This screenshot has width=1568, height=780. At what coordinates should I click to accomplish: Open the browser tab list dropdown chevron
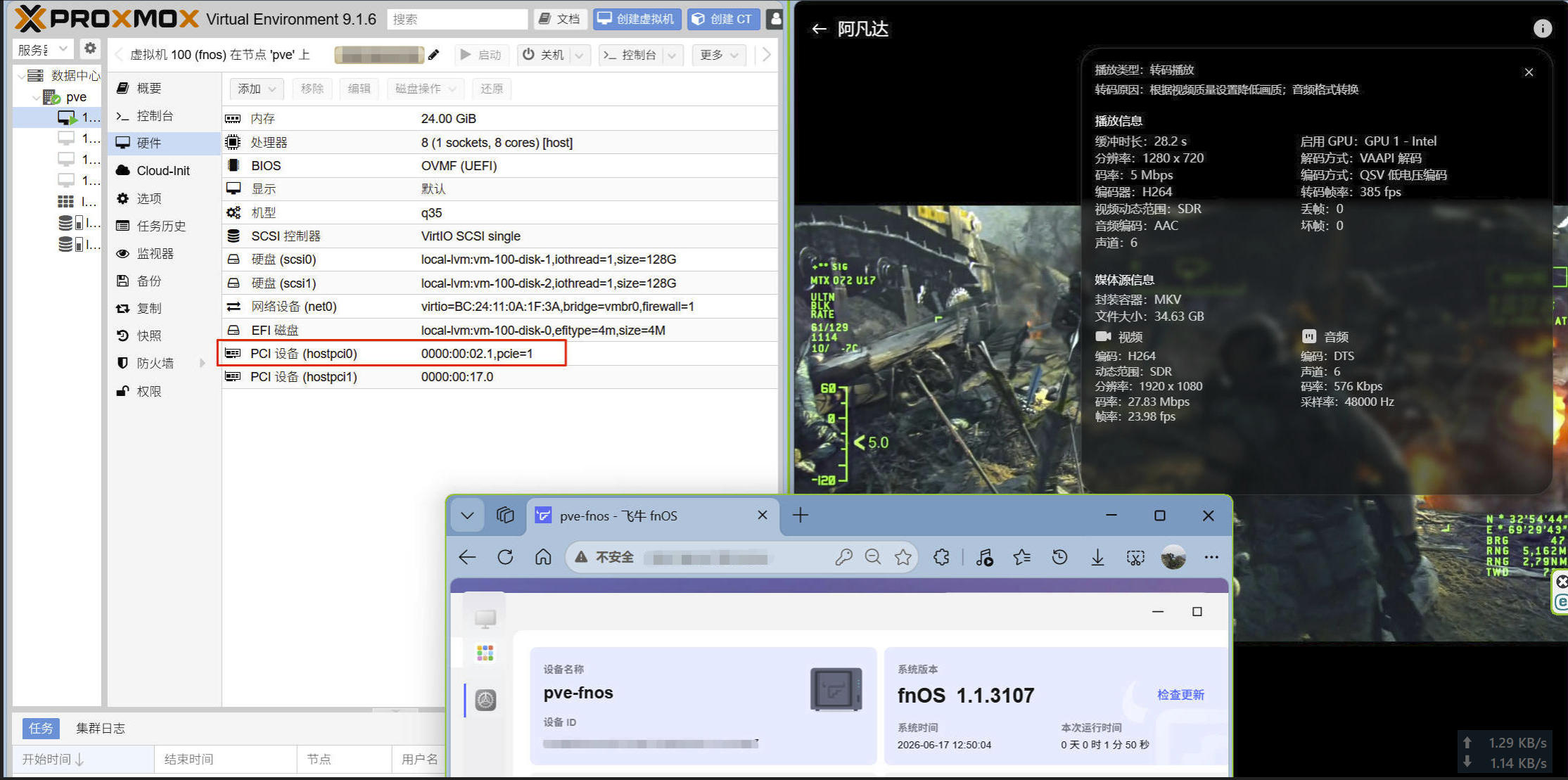click(467, 516)
